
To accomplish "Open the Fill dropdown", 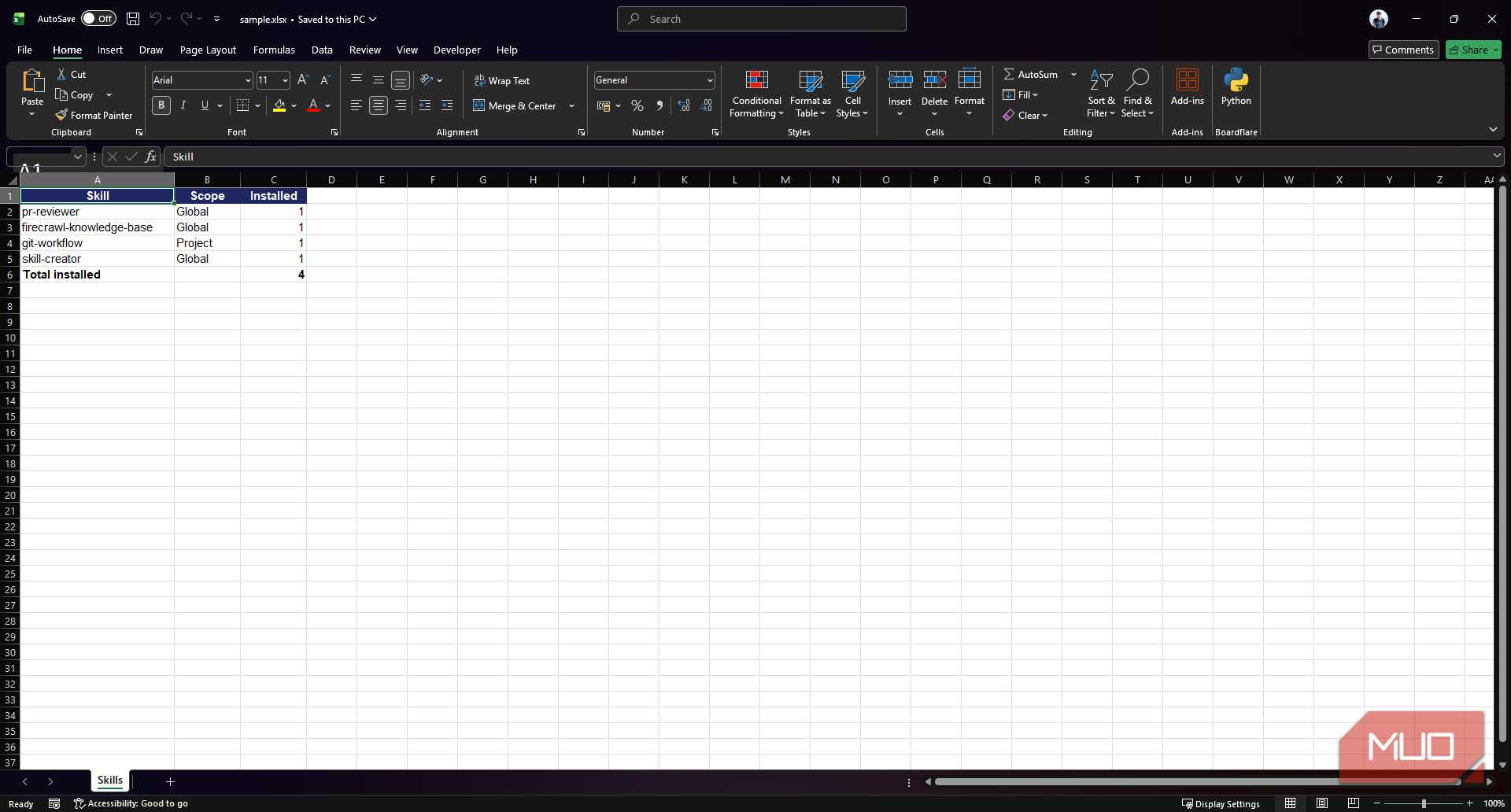I will point(1021,94).
